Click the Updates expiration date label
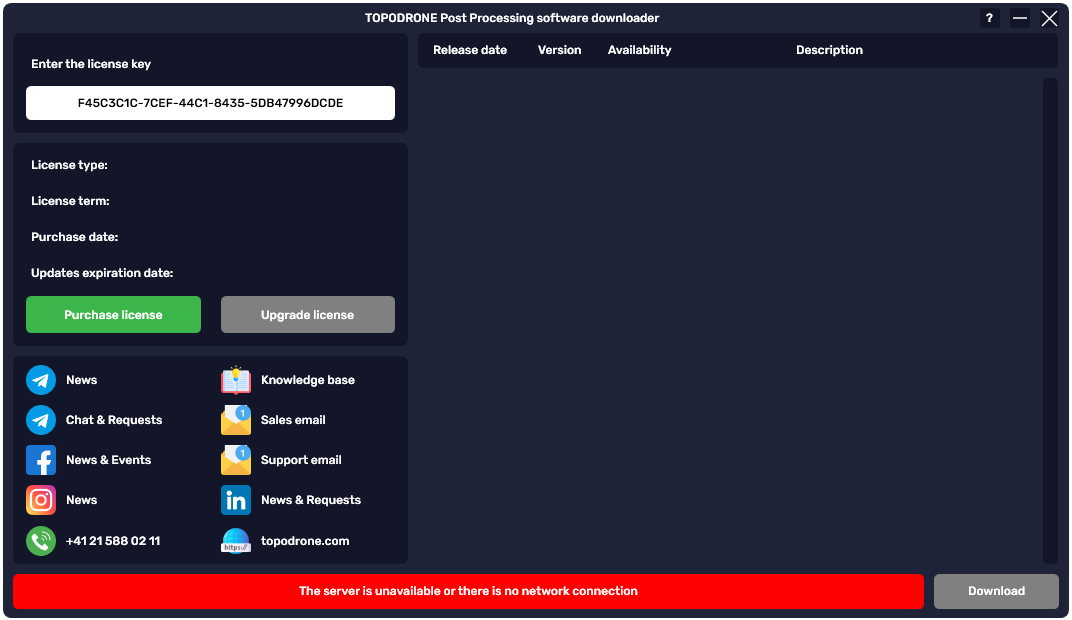Screen dimensions: 1072x620 pyautogui.click(x=102, y=273)
